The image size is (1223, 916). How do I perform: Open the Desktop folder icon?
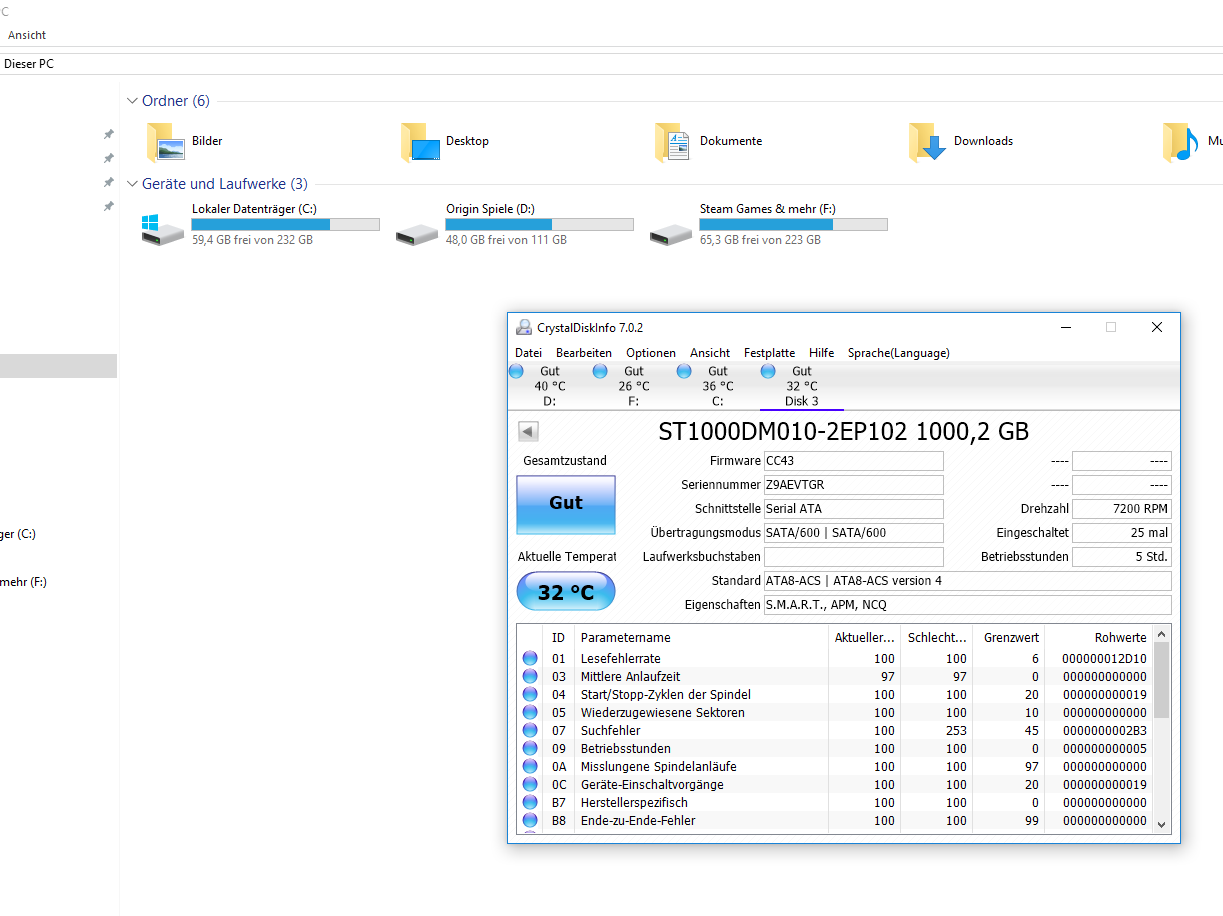[420, 142]
